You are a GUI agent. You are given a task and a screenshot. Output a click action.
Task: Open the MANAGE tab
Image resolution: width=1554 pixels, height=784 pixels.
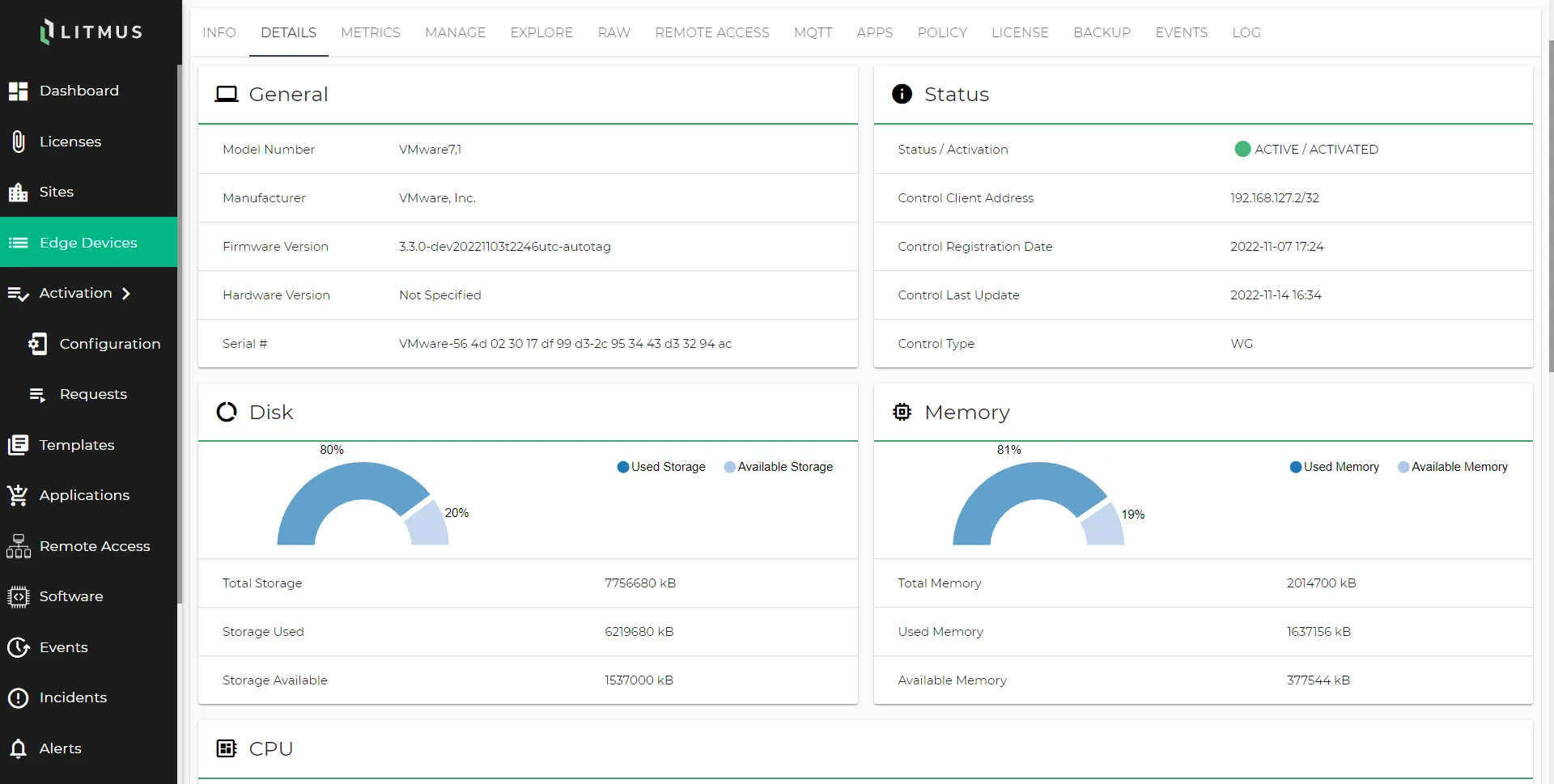tap(455, 32)
